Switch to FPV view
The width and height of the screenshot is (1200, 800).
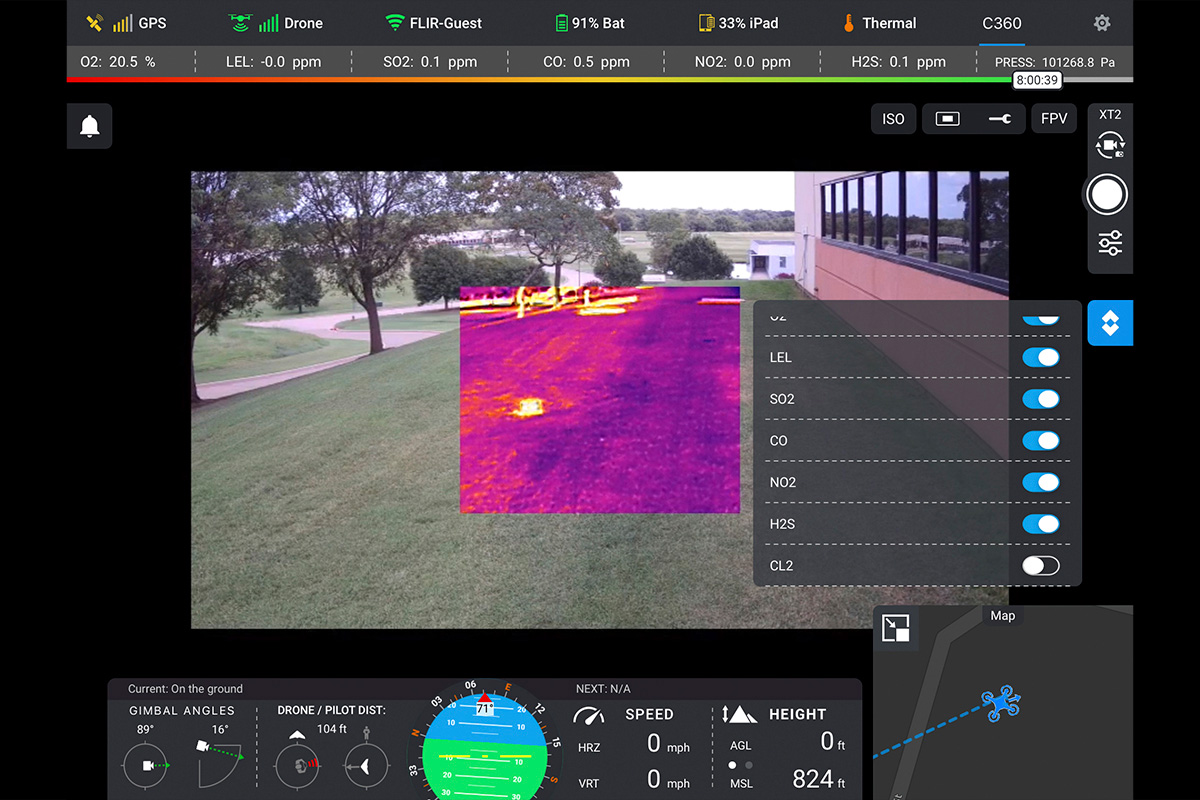tap(1054, 119)
